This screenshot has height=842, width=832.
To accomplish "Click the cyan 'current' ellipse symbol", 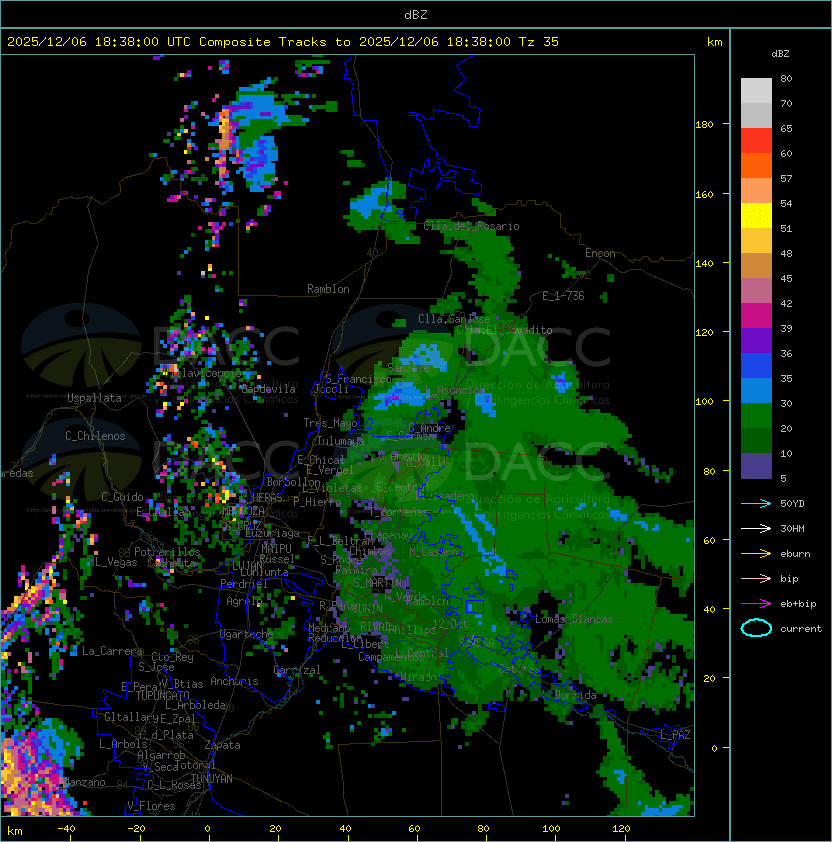I will tap(756, 628).
